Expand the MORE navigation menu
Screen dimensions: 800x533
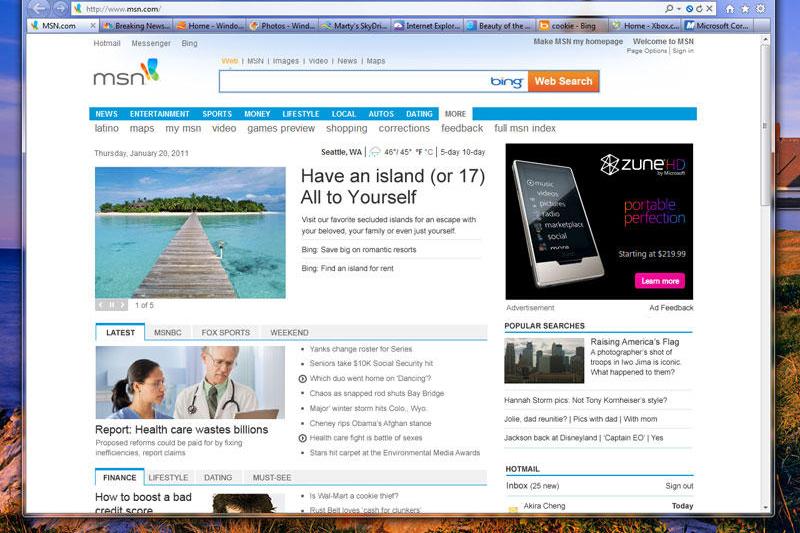click(x=455, y=114)
